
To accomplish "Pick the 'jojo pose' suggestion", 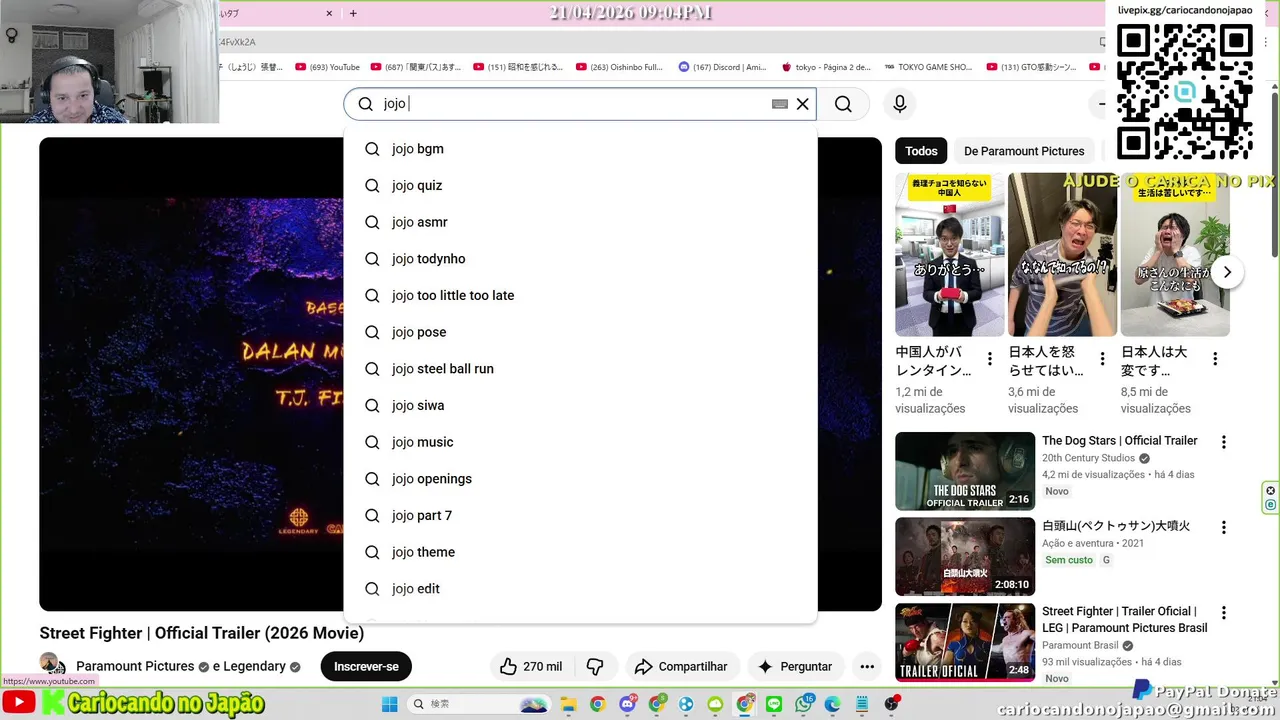I will [x=580, y=332].
